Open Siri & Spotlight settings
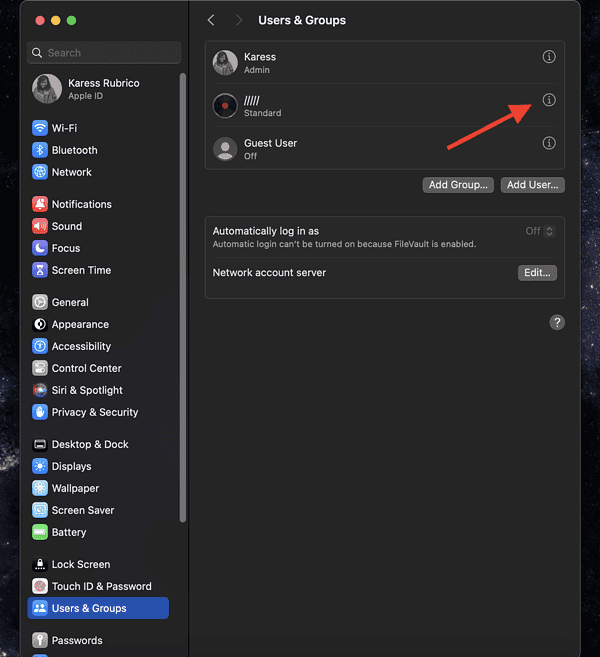This screenshot has height=657, width=600. tap(87, 390)
